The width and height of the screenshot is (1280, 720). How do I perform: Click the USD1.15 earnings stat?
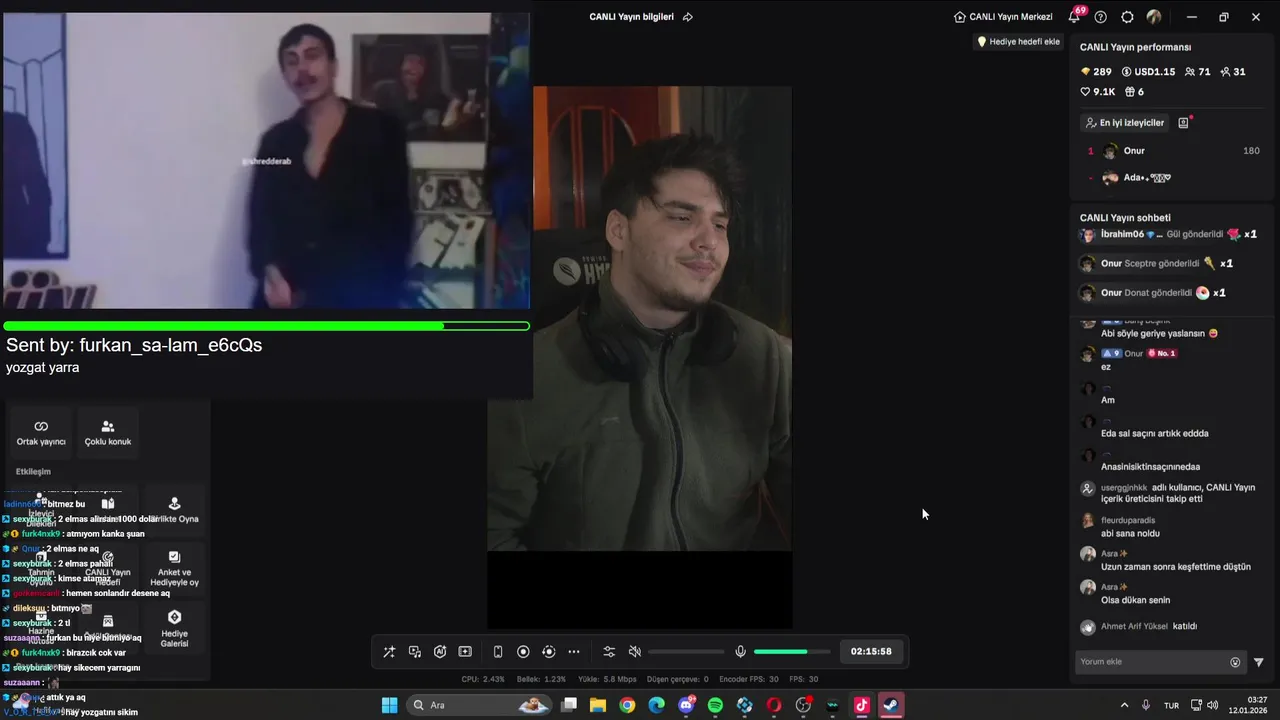click(x=1148, y=72)
